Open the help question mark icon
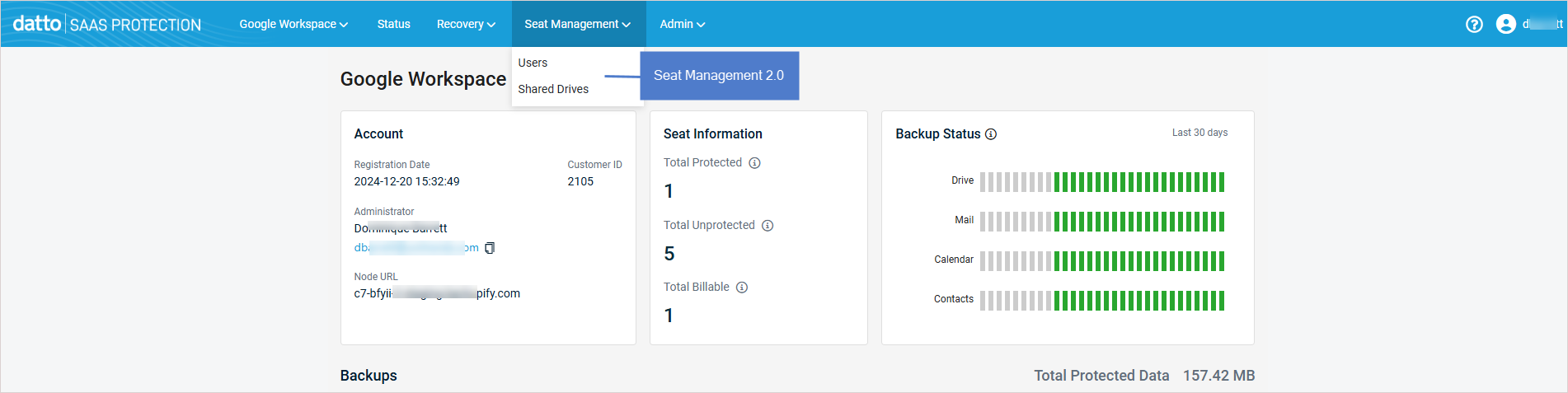Screen dimensions: 1568x393 pos(1474,25)
